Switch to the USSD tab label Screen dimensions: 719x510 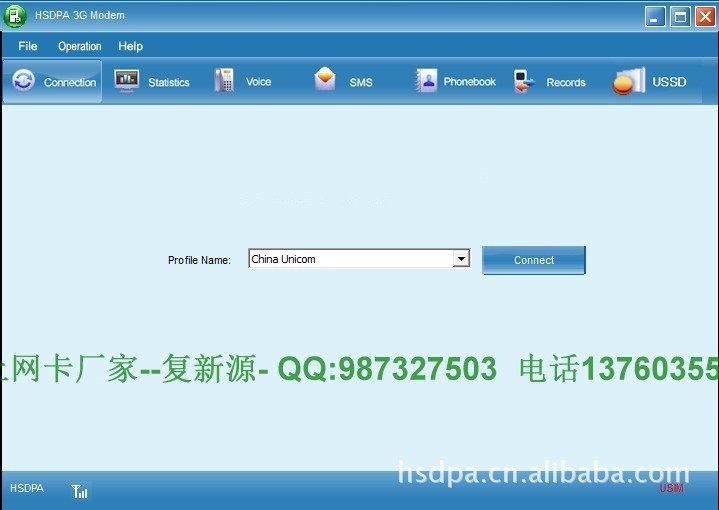(x=669, y=82)
